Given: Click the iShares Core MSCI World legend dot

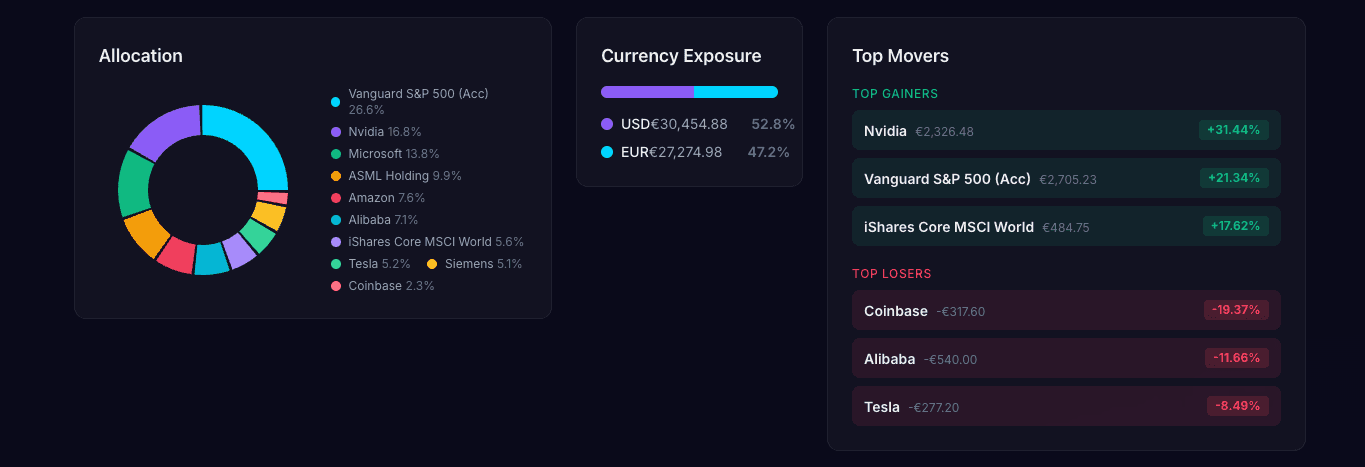Looking at the screenshot, I should [336, 242].
